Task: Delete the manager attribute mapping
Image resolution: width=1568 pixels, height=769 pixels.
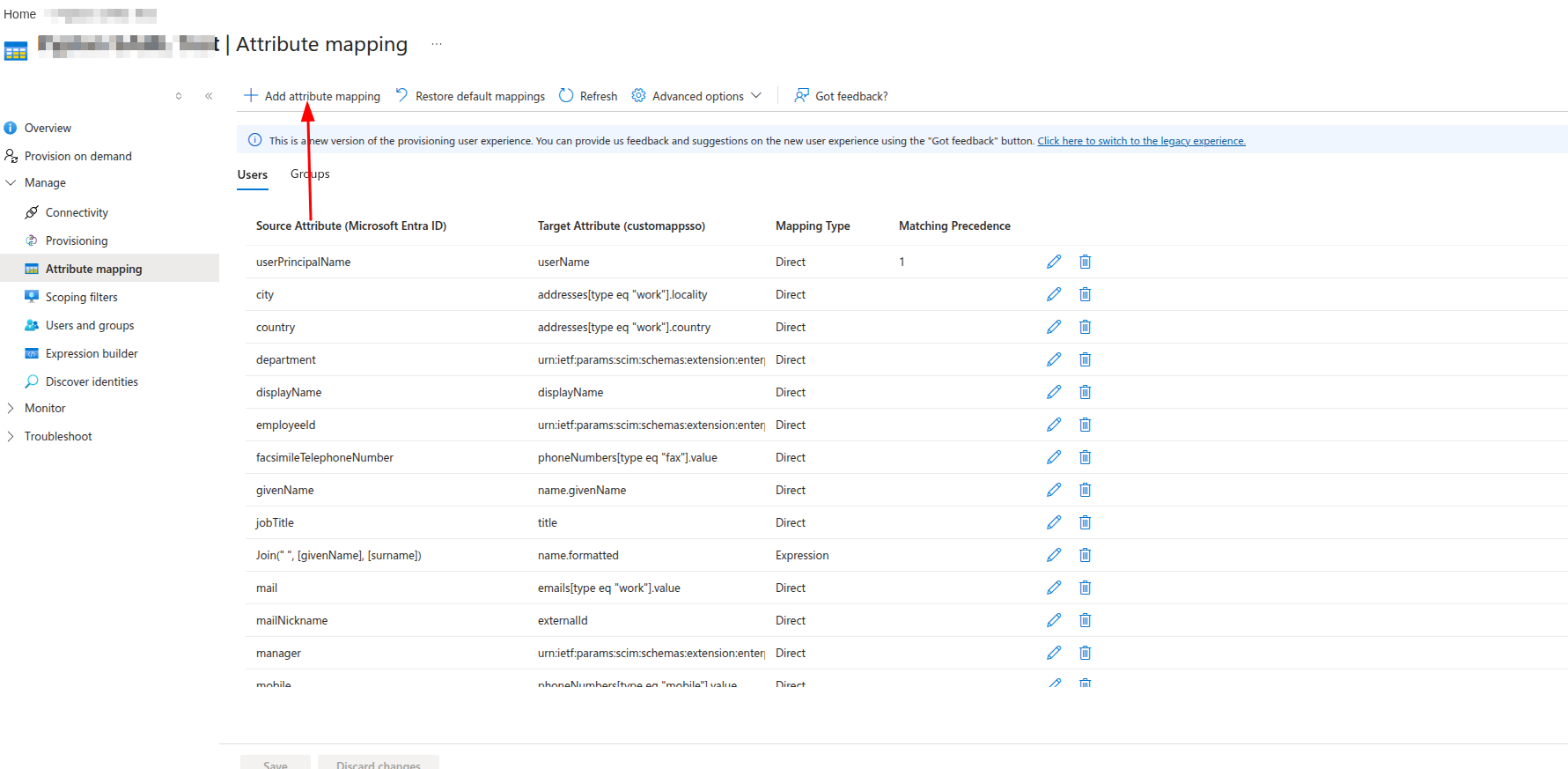Action: coord(1085,653)
